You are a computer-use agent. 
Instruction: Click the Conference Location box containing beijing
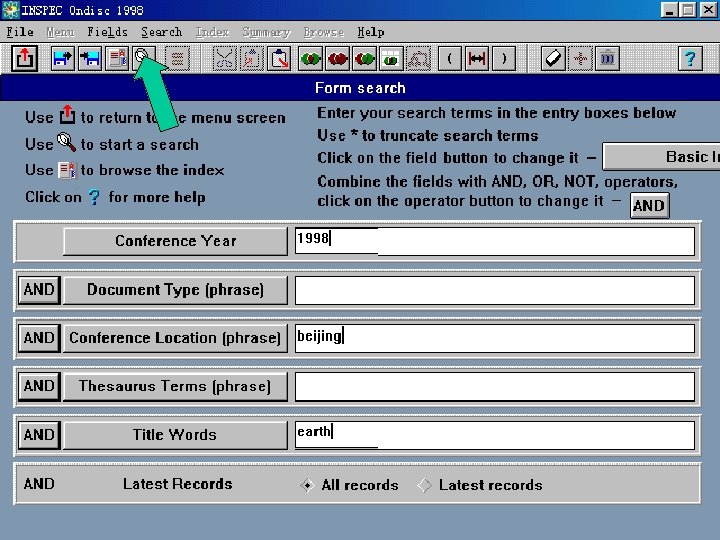[x=495, y=338]
